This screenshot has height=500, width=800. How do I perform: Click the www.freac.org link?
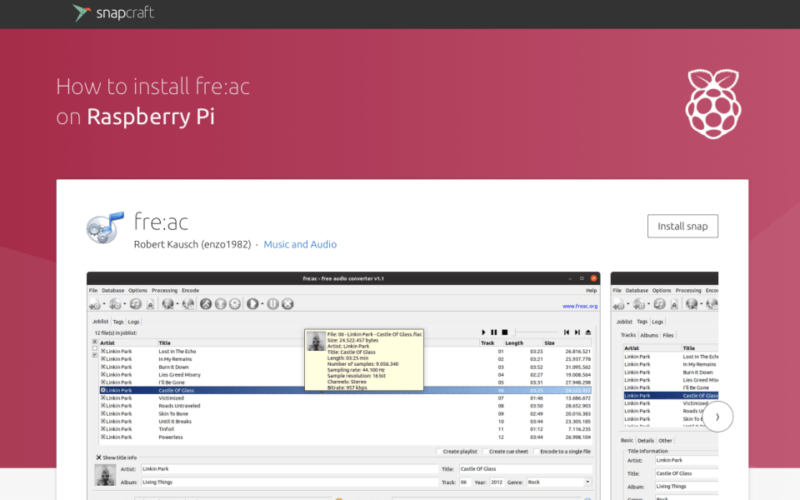click(x=580, y=306)
